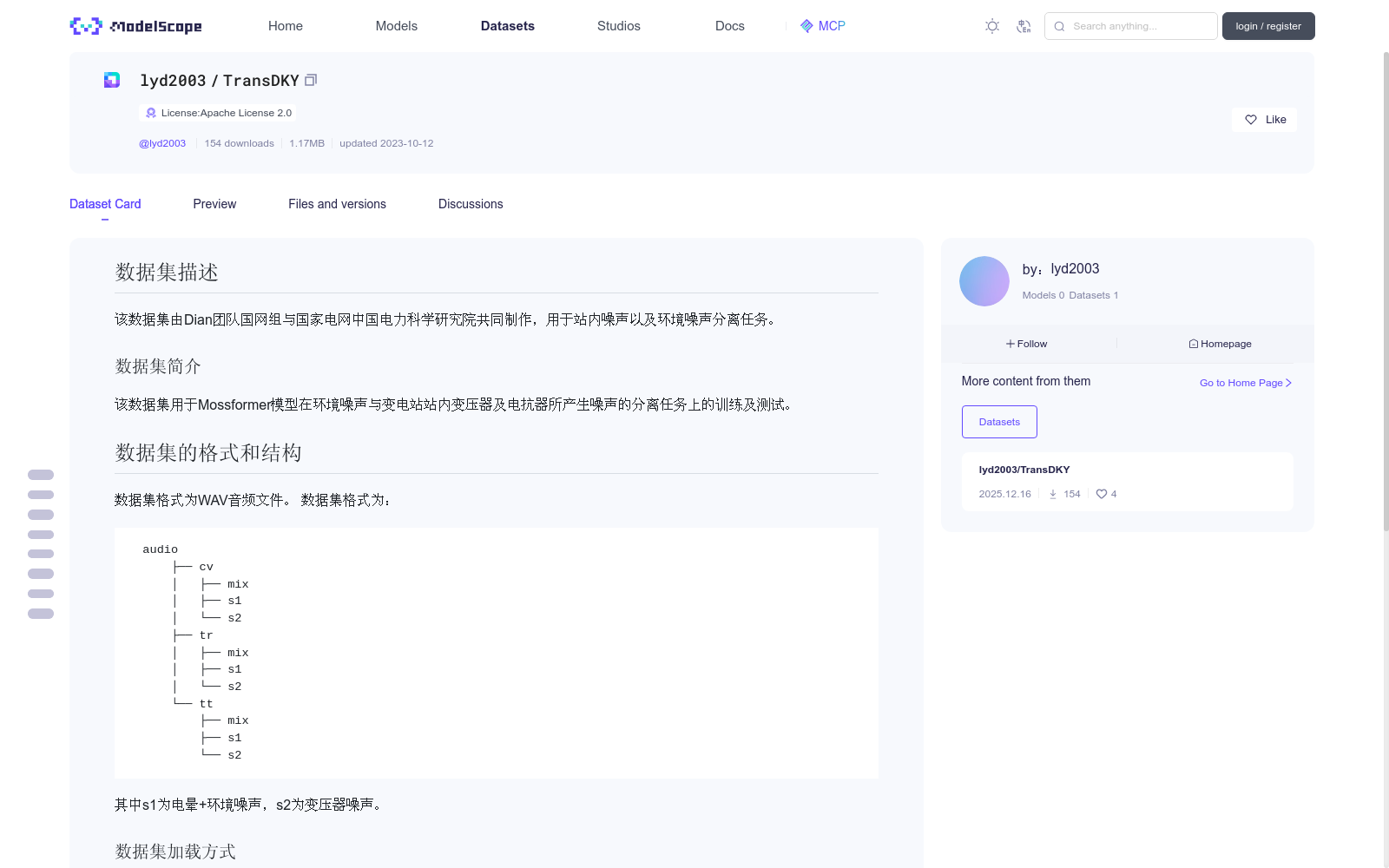The width and height of the screenshot is (1389, 868).
Task: Click the 数据集简介 heading
Action: point(158,366)
